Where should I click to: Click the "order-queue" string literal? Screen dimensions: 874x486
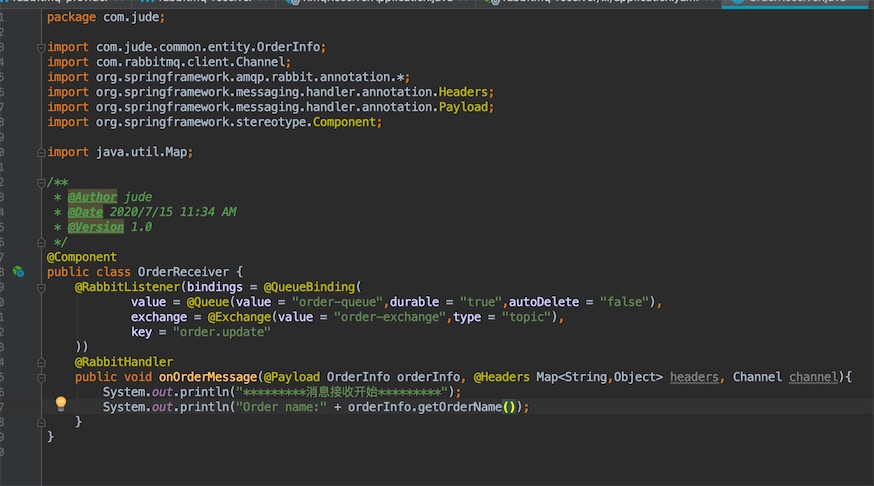coord(337,302)
